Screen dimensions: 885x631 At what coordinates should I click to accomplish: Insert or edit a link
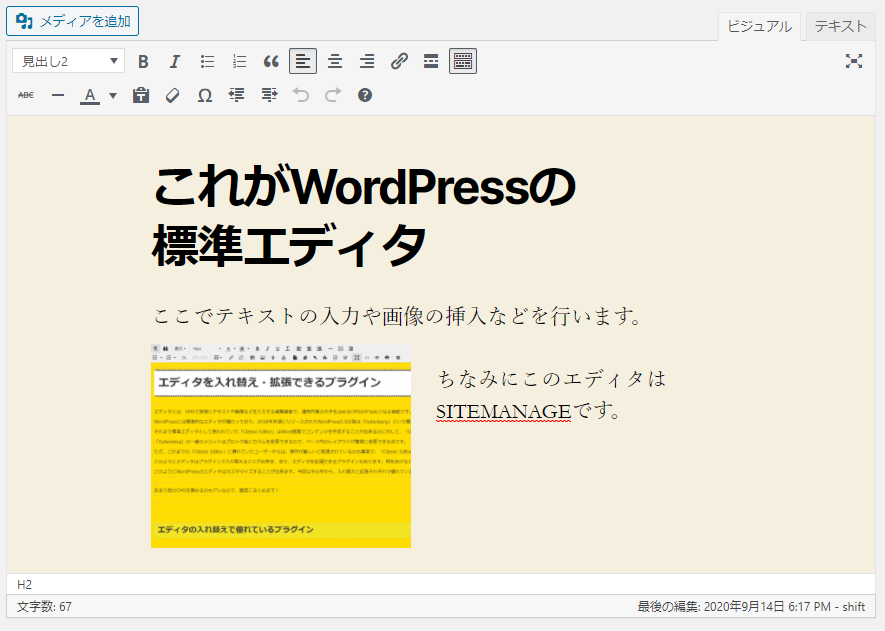tap(399, 61)
